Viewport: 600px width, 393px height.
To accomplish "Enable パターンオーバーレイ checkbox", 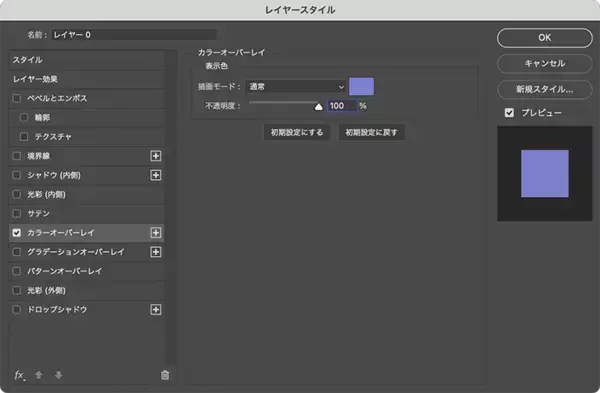I will [x=16, y=271].
